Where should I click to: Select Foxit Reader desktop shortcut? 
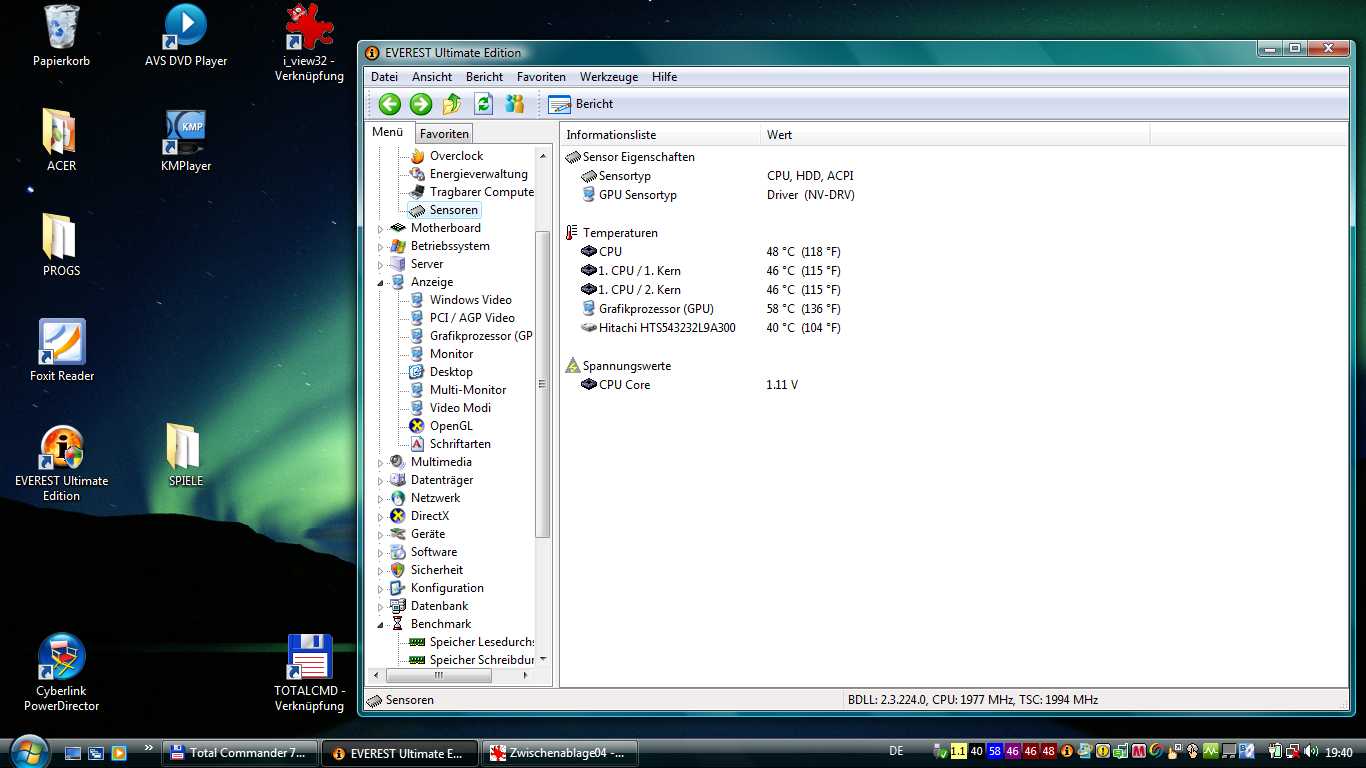pyautogui.click(x=62, y=350)
